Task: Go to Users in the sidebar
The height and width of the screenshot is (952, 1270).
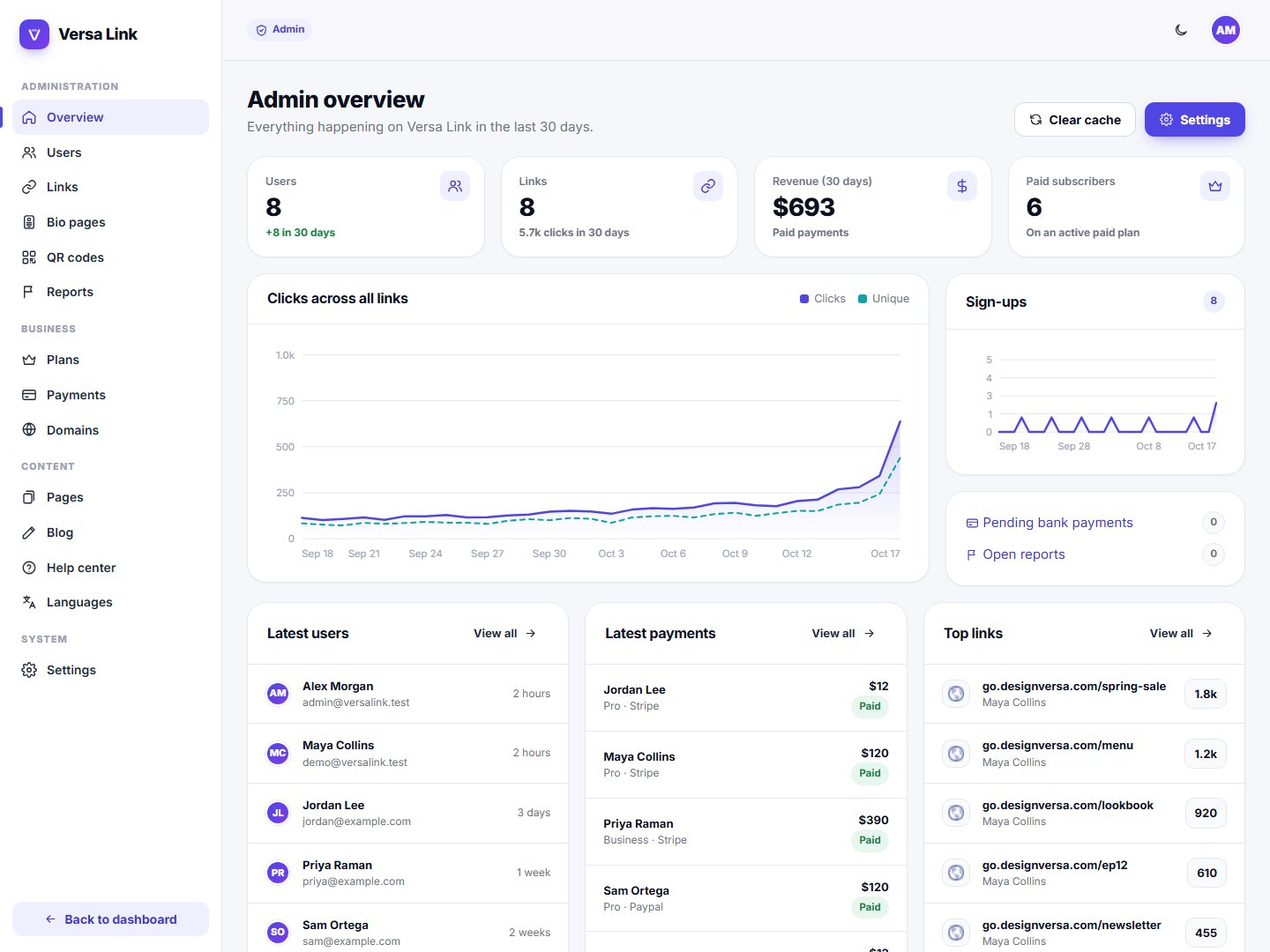Action: click(x=110, y=152)
